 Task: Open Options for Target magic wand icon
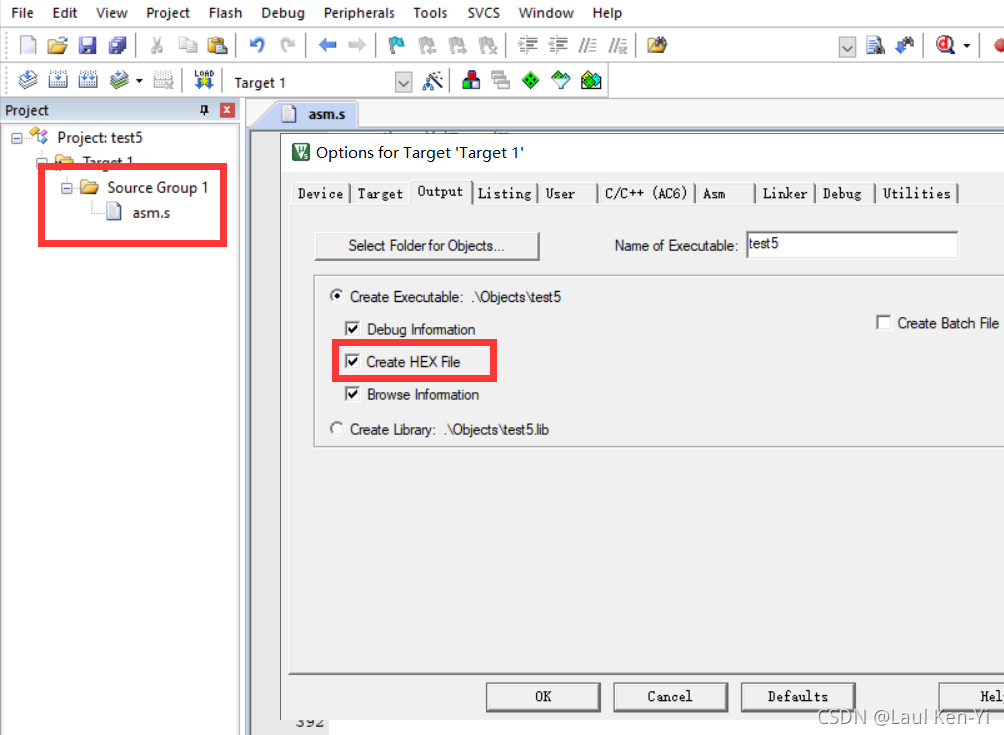433,82
